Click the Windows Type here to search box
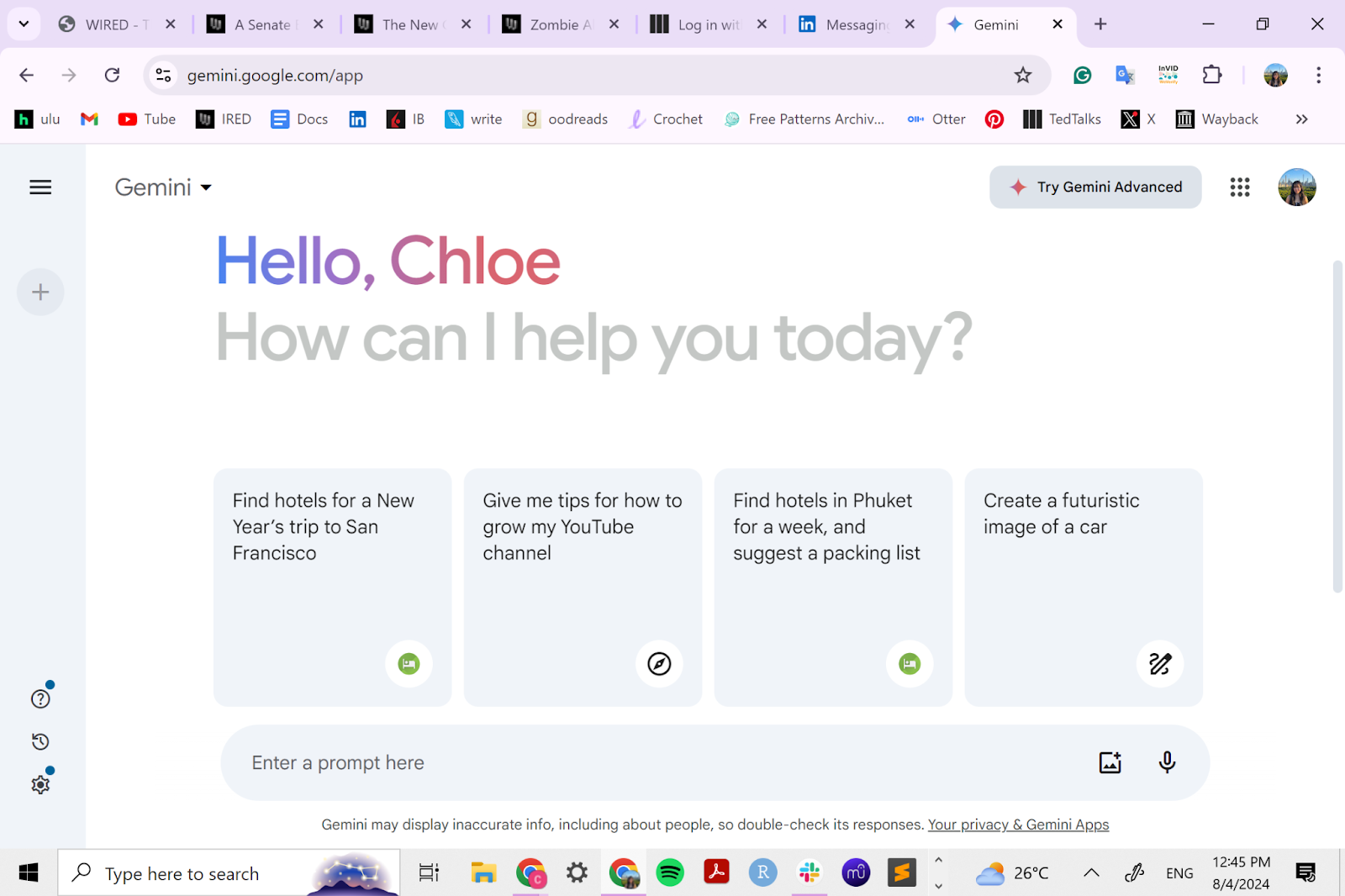 pos(229,873)
